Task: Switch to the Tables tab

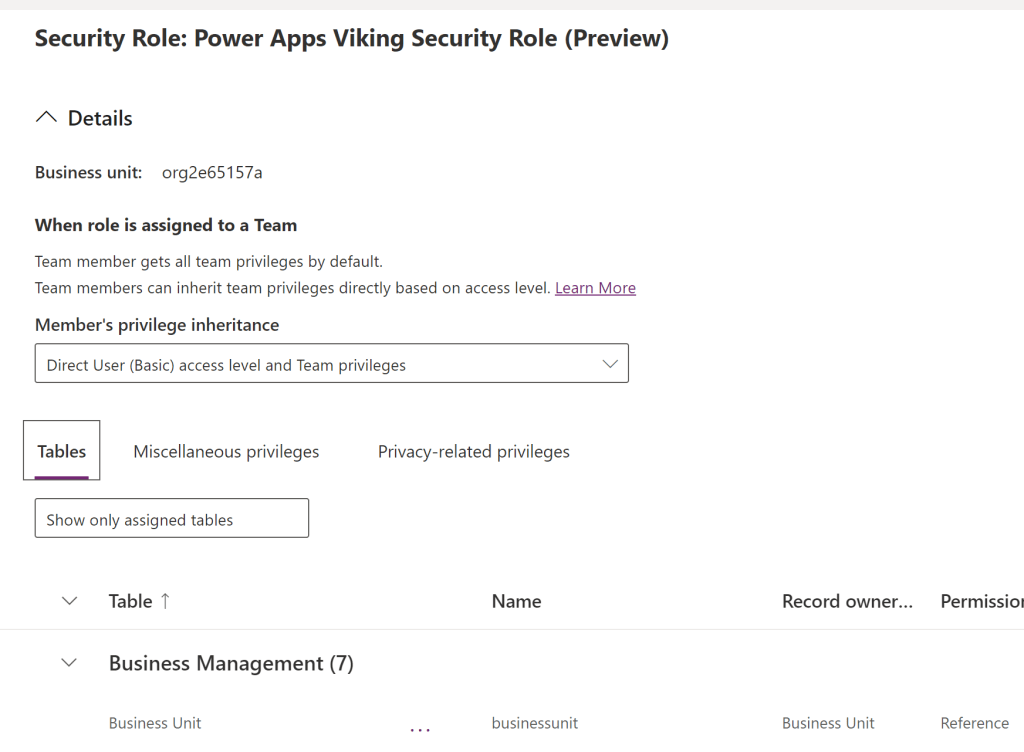Action: (x=62, y=452)
